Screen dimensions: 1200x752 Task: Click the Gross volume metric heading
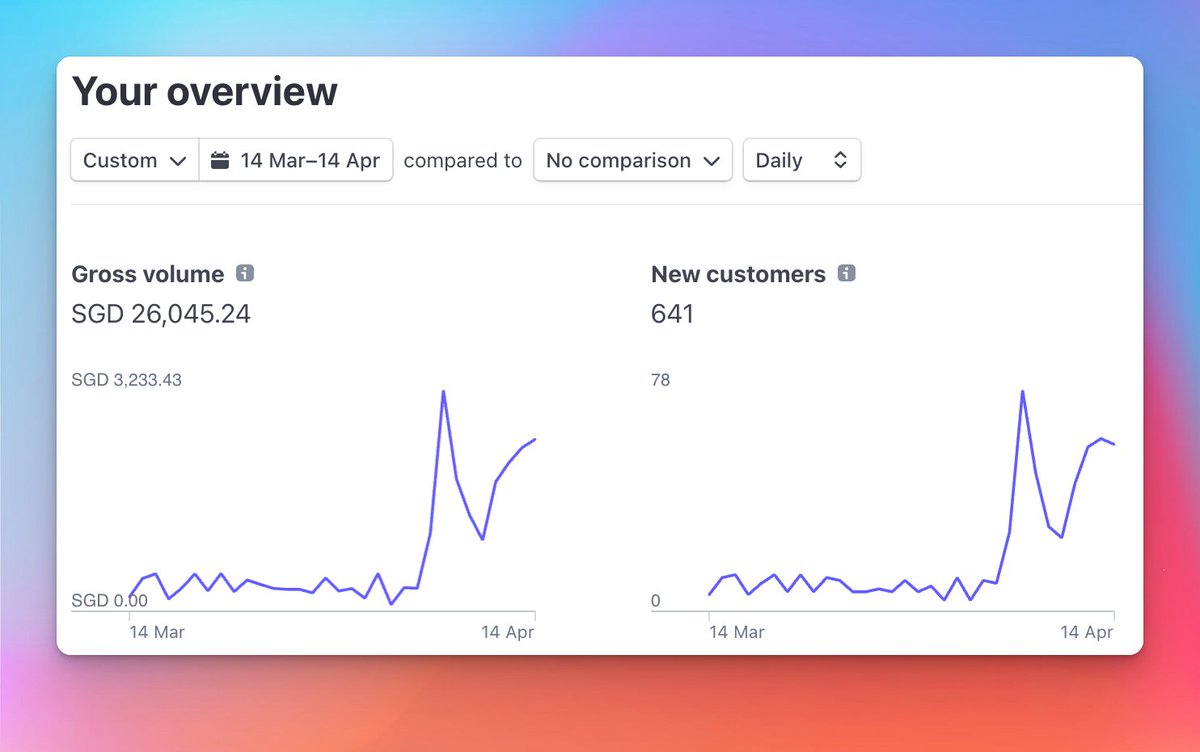146,273
